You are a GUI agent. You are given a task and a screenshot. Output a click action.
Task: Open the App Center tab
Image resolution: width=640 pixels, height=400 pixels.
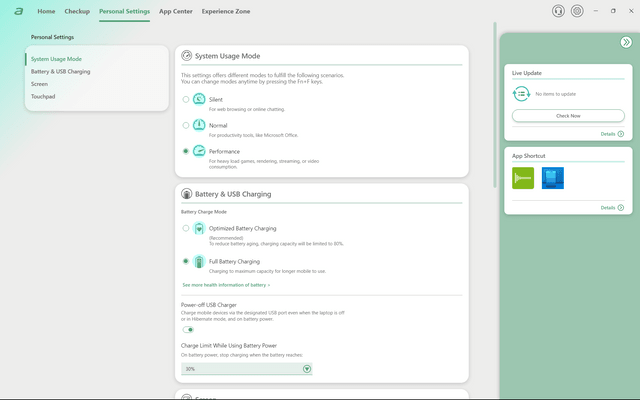tap(176, 11)
